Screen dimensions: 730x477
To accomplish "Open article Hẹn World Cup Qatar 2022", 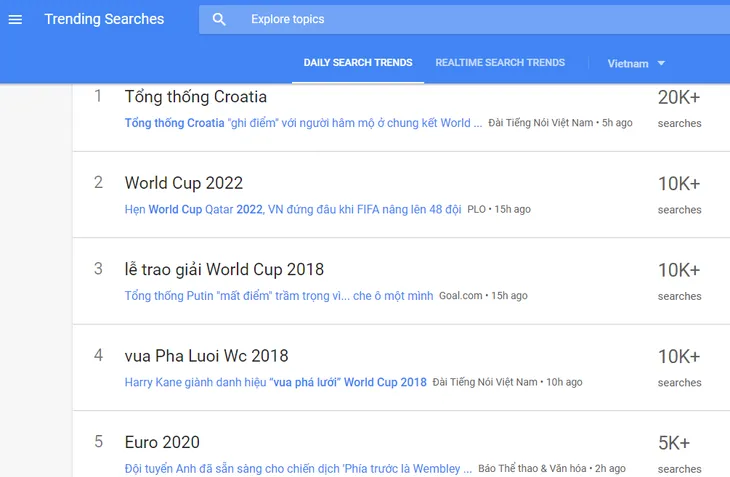I will [293, 209].
